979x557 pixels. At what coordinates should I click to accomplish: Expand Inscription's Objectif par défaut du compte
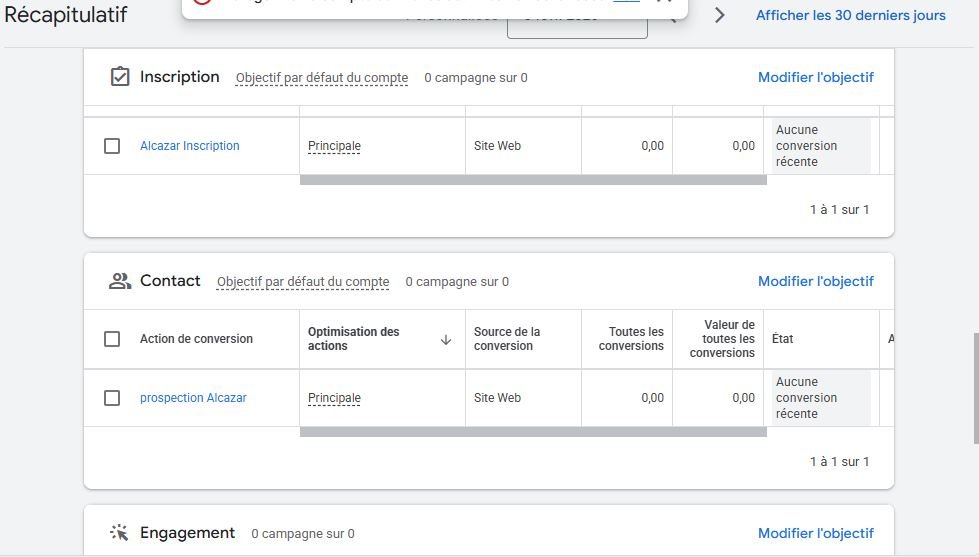321,78
